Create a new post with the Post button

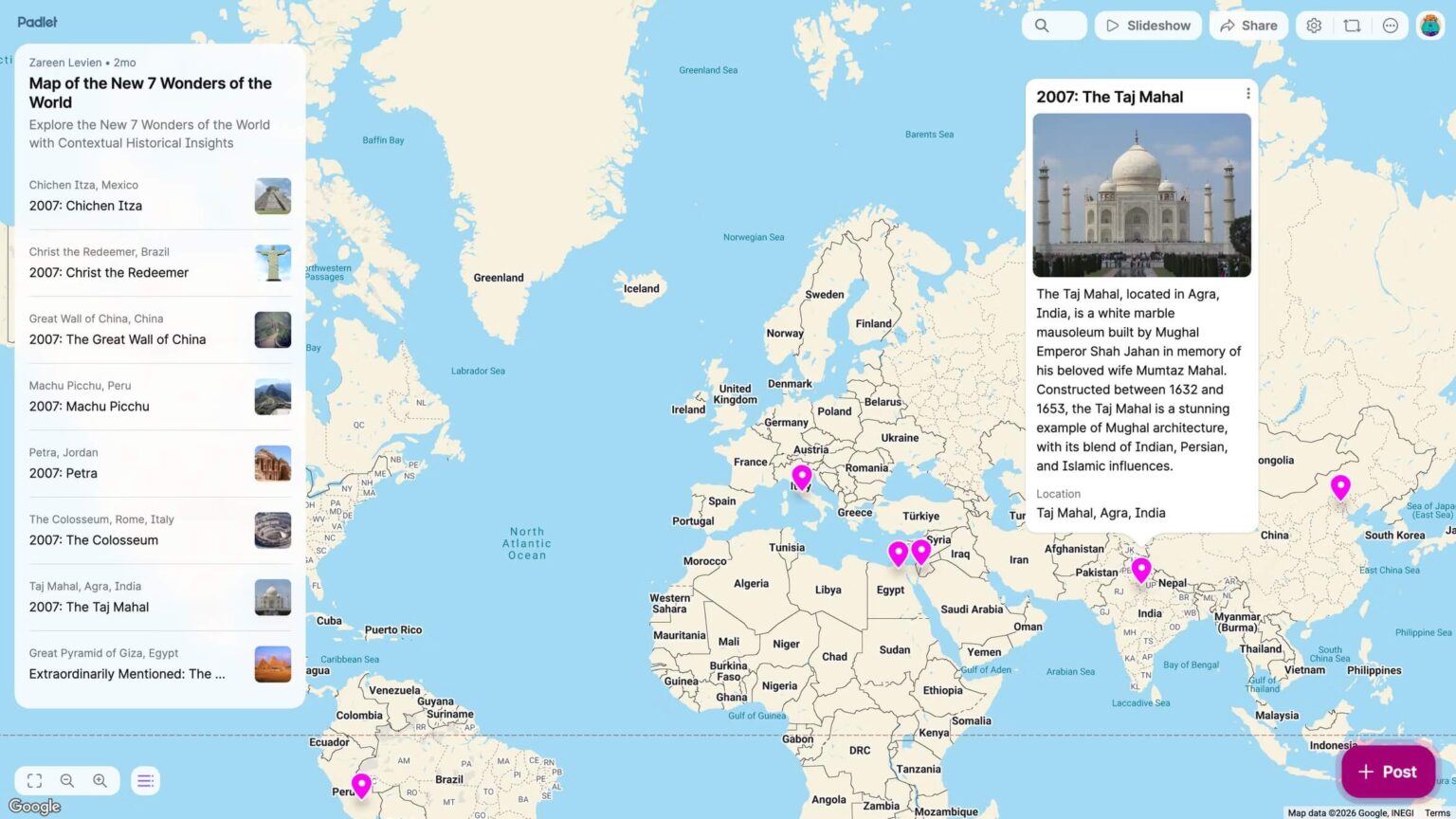click(x=1387, y=771)
